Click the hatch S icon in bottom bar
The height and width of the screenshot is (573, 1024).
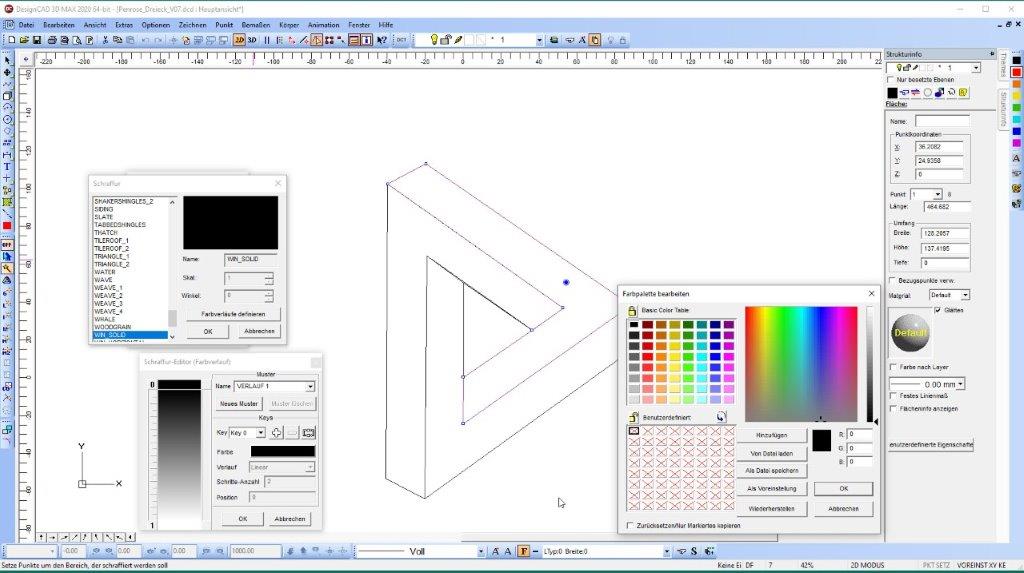694,551
